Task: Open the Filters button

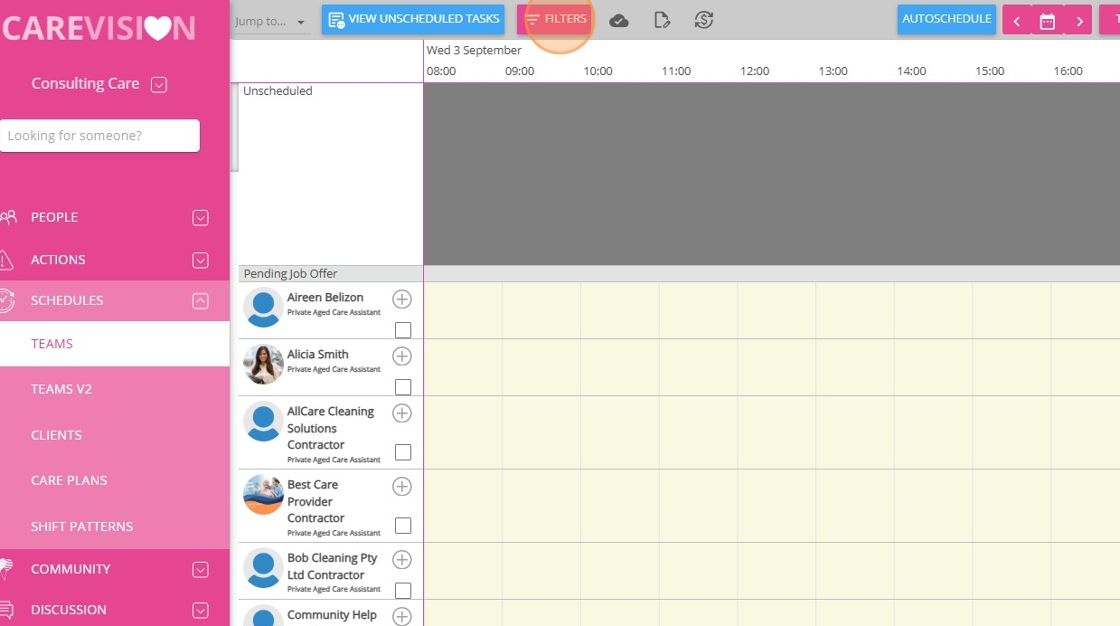Action: tap(555, 19)
